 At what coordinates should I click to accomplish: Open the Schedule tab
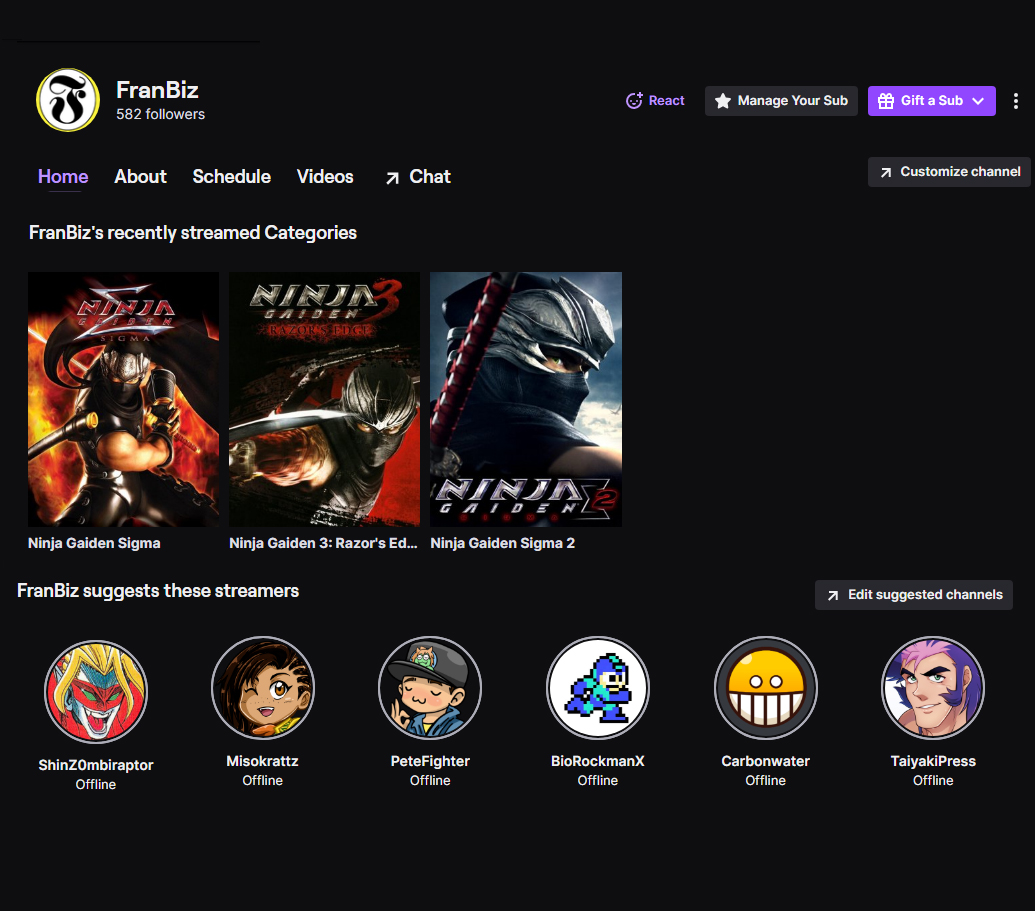[x=231, y=176]
